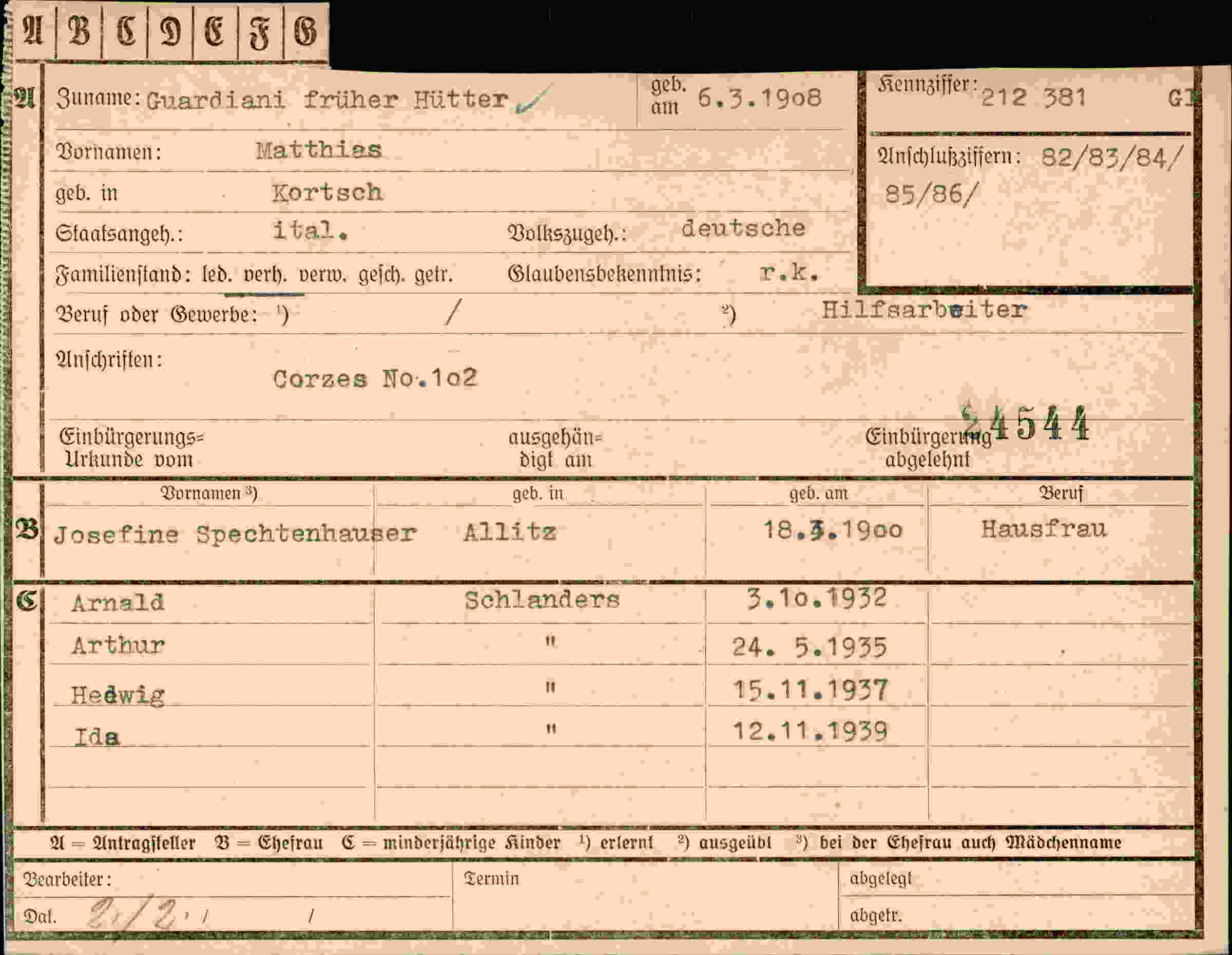Click the birth date "12.11.1939"
The height and width of the screenshot is (955, 1232).
coord(810,732)
